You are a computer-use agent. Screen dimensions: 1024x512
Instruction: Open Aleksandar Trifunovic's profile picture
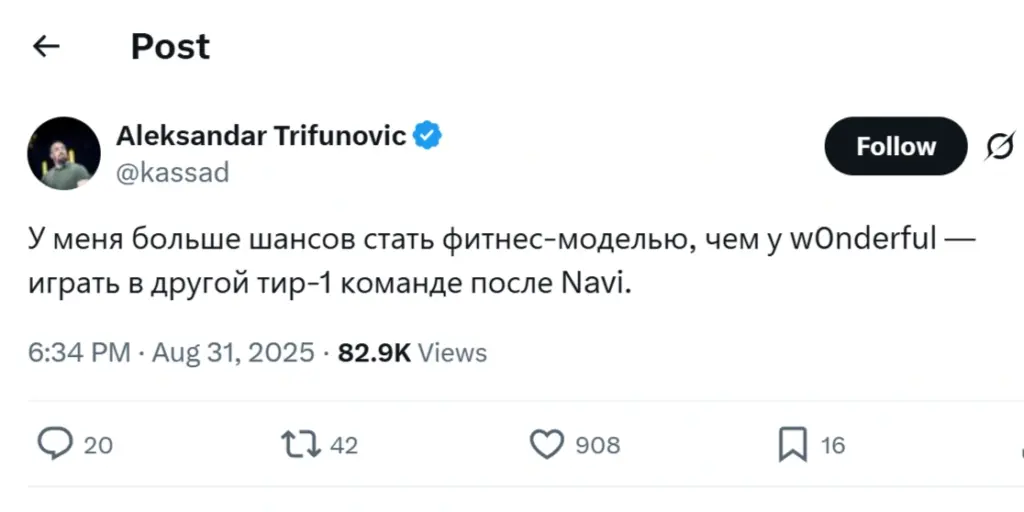pyautogui.click(x=64, y=153)
